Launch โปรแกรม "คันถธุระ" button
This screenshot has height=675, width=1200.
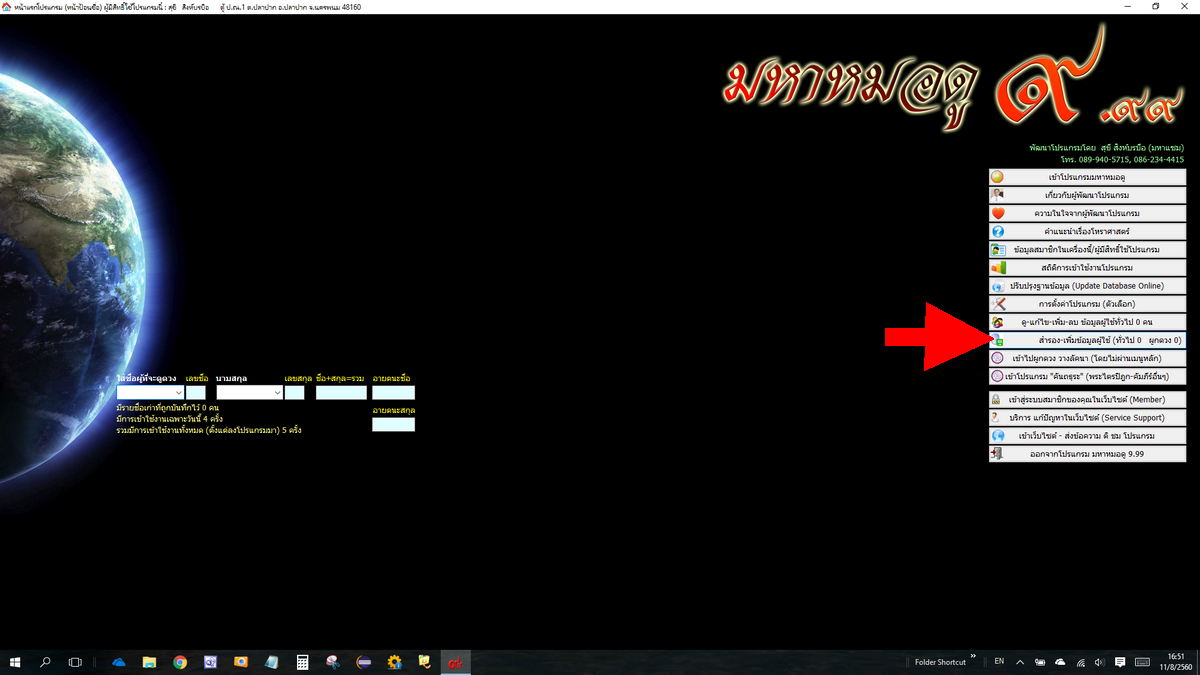[x=1087, y=376]
